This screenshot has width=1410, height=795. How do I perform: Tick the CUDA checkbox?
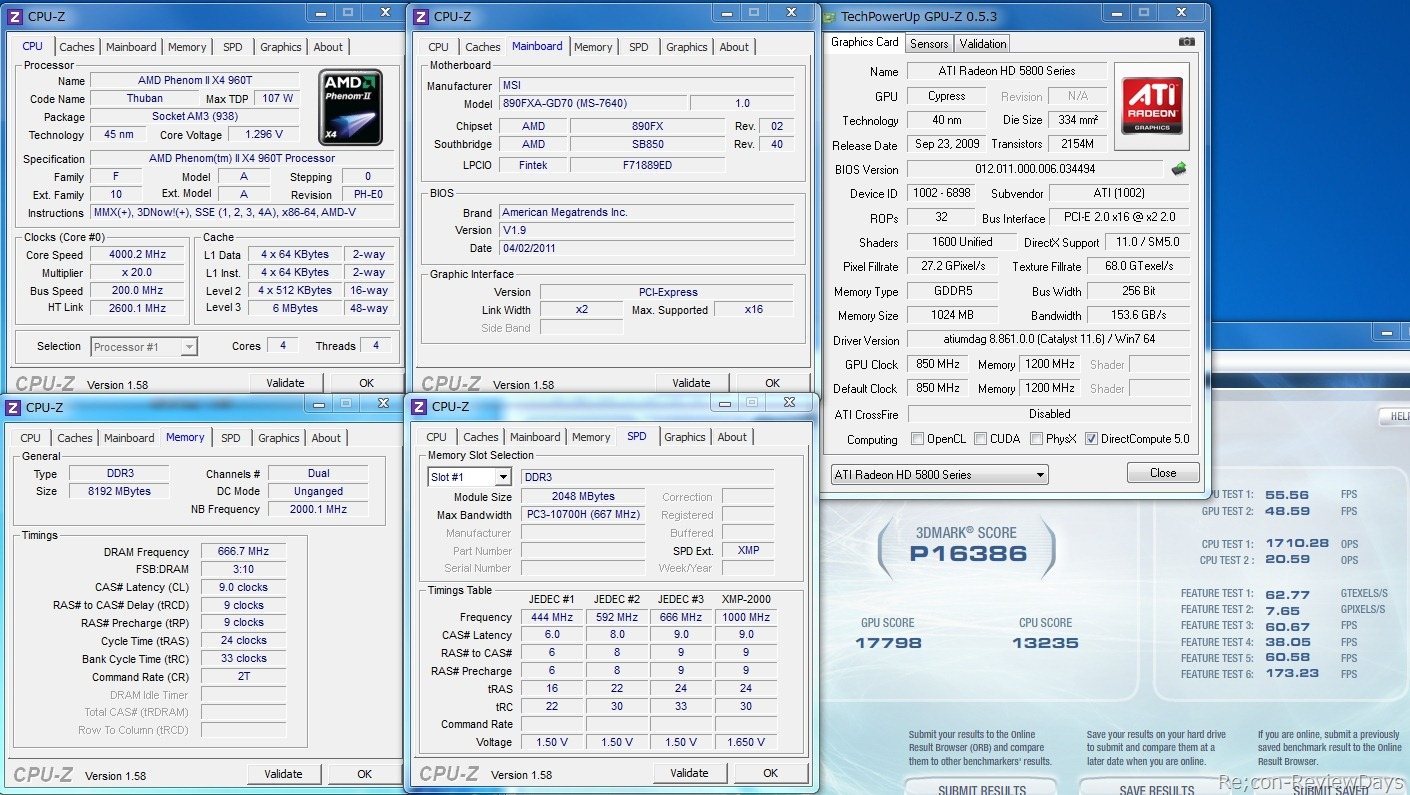pos(980,439)
